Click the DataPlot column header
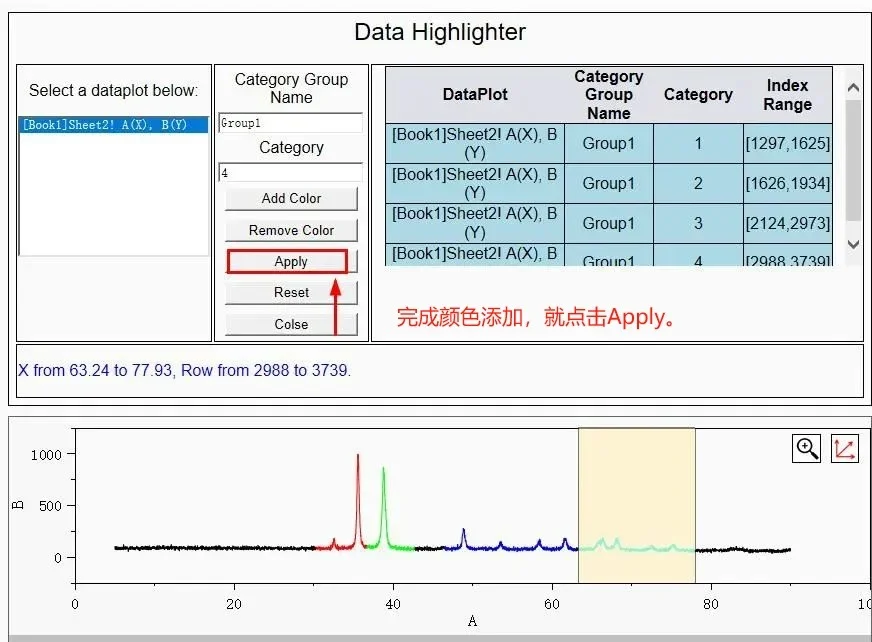872x642 pixels. [x=475, y=95]
